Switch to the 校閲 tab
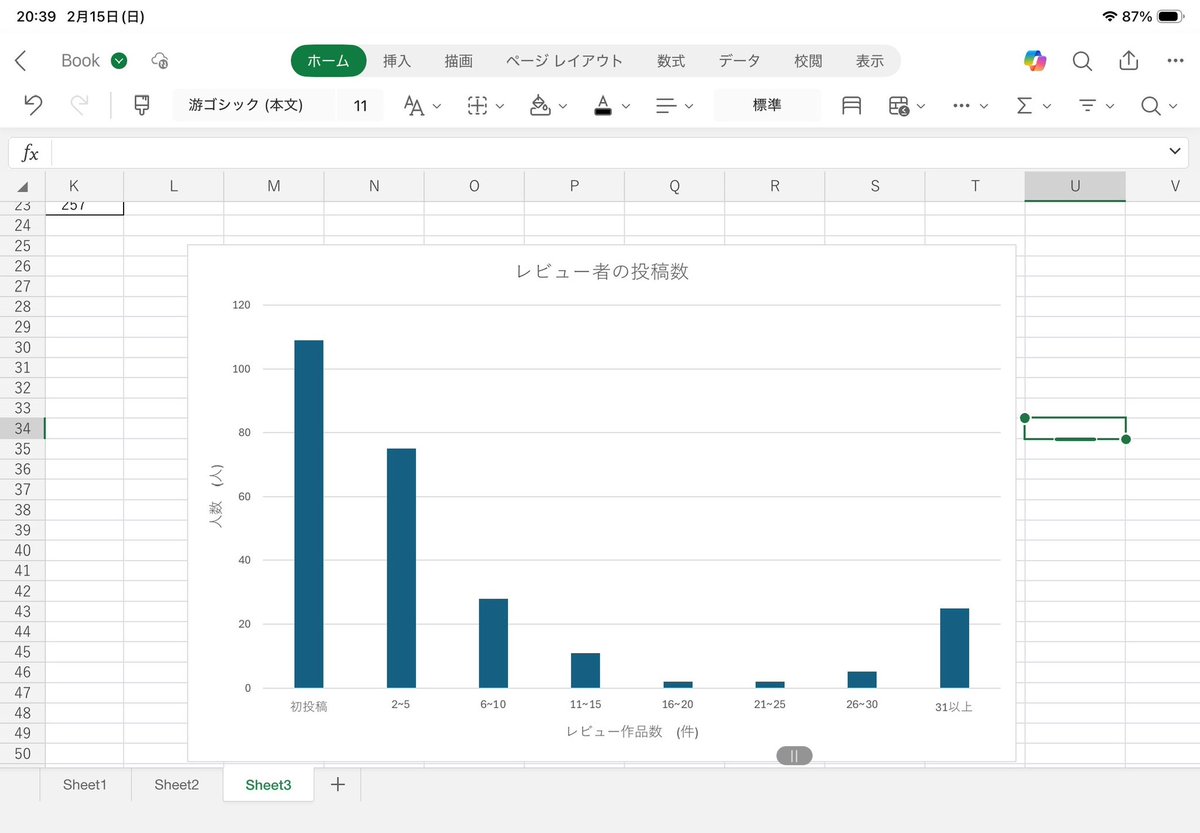 tap(808, 61)
